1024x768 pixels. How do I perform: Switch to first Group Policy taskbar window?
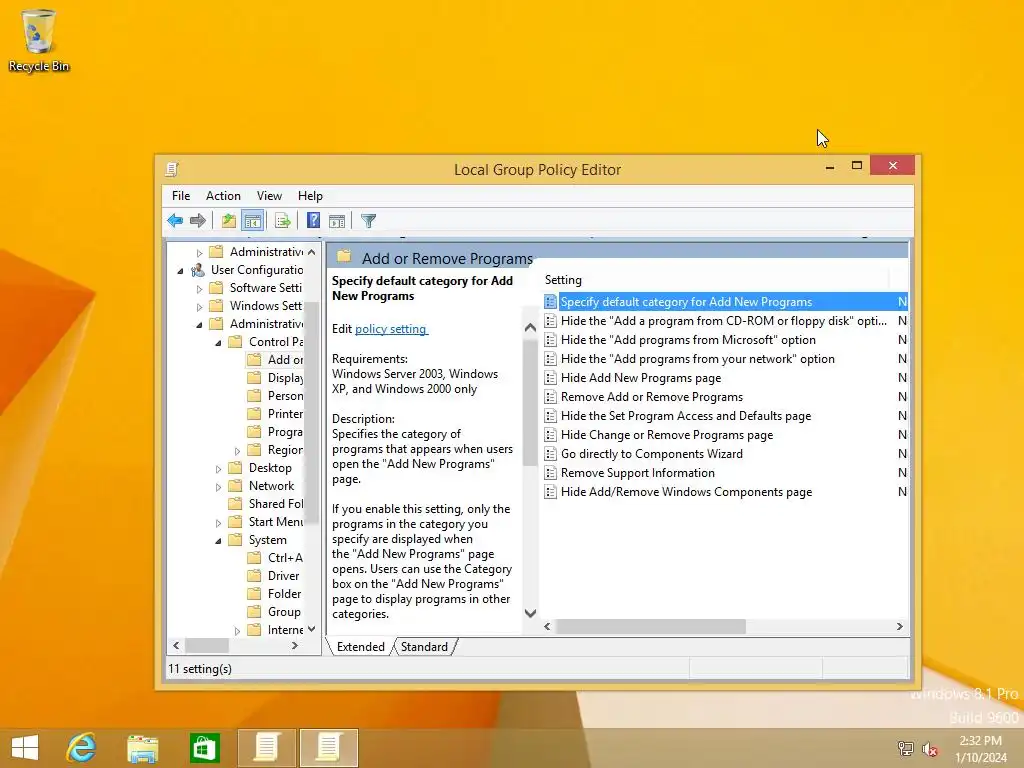266,748
